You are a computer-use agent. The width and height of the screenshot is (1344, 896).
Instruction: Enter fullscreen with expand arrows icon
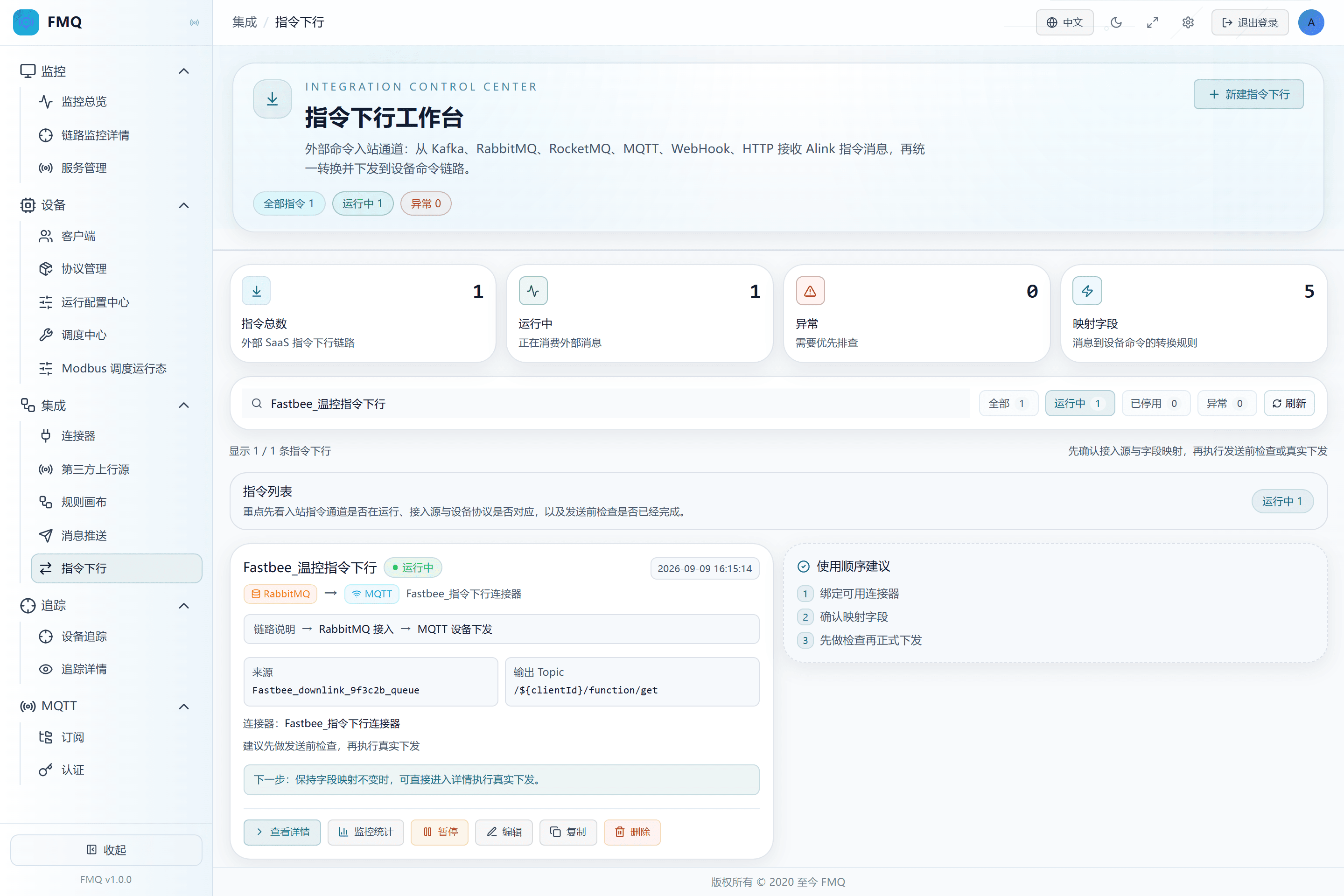tap(1152, 22)
